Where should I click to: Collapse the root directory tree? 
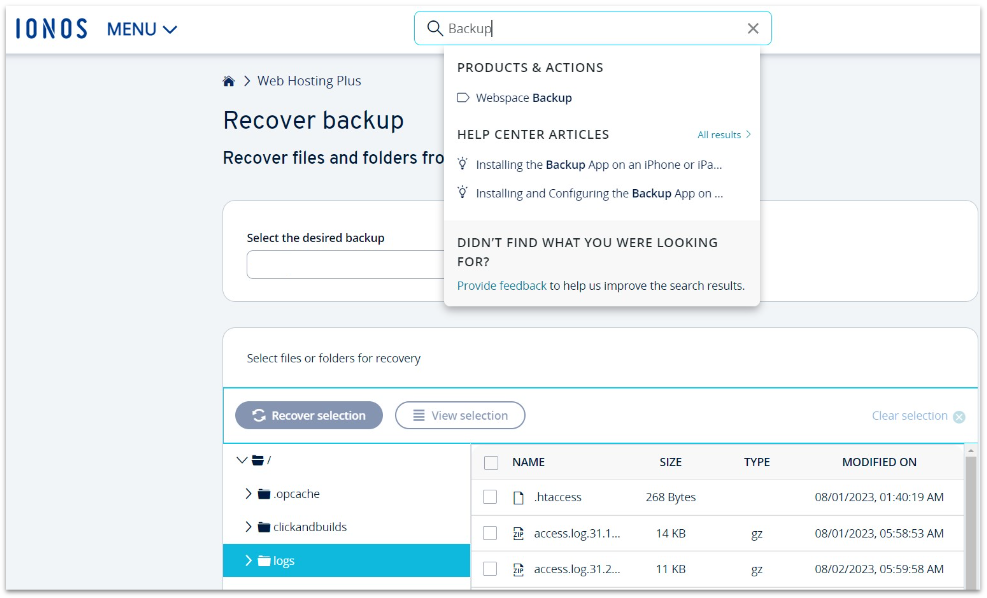point(240,460)
